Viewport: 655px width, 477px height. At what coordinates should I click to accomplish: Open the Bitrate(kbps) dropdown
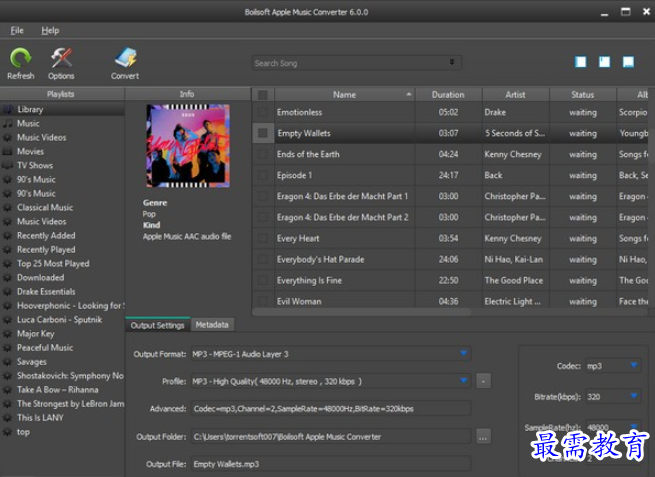634,396
